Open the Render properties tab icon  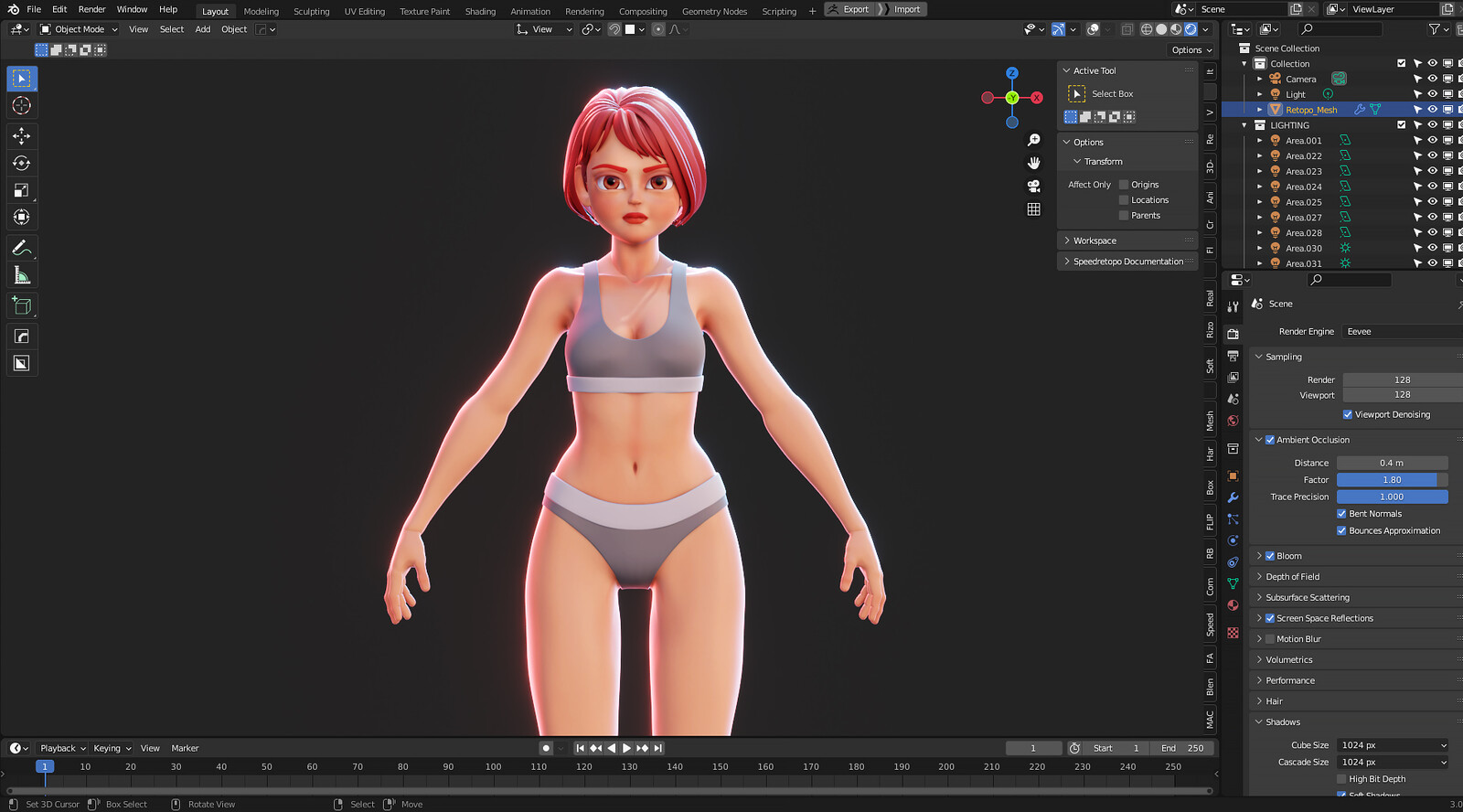[1233, 334]
